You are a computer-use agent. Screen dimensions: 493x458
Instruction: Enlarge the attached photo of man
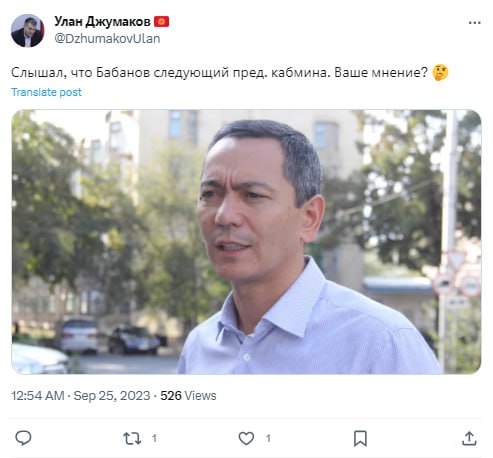point(246,242)
